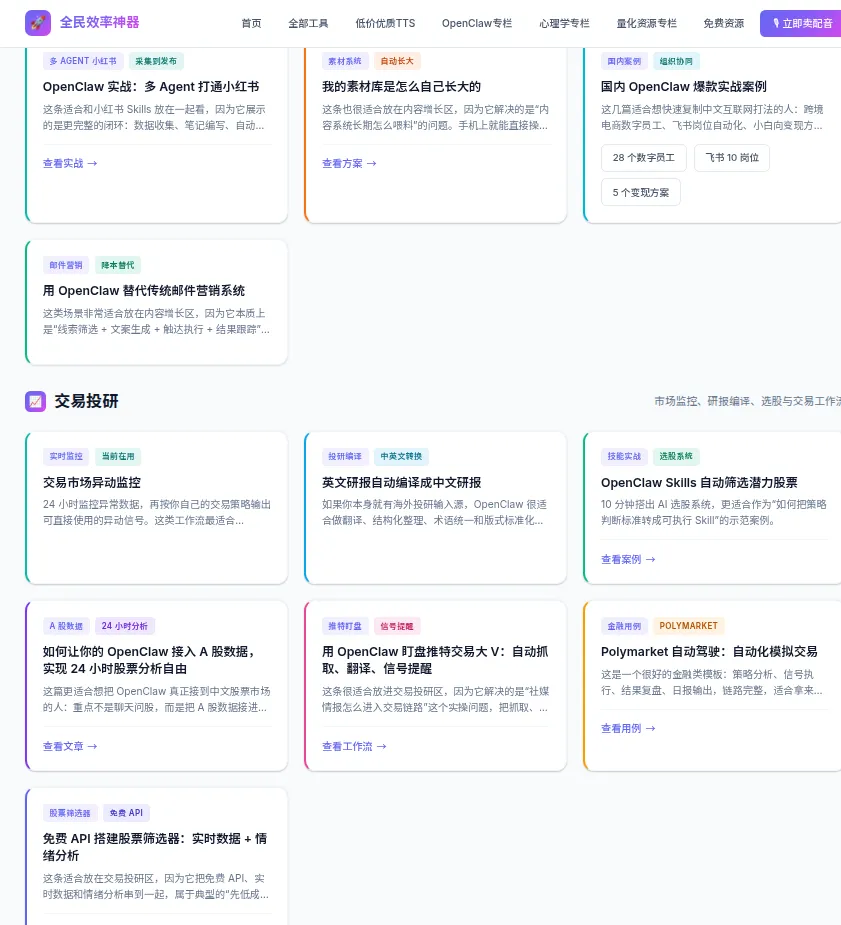Click the 24 小时分析 tag
The width and height of the screenshot is (841, 925).
(124, 626)
